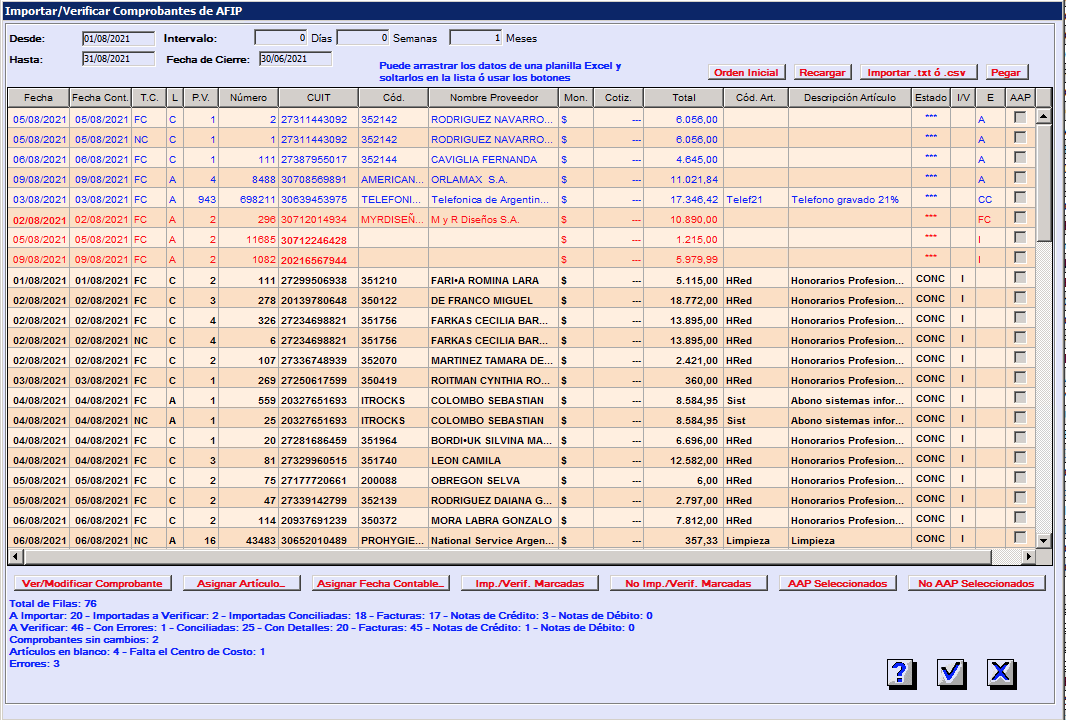Select code cell 351964
The height and width of the screenshot is (720, 1066).
pos(394,440)
